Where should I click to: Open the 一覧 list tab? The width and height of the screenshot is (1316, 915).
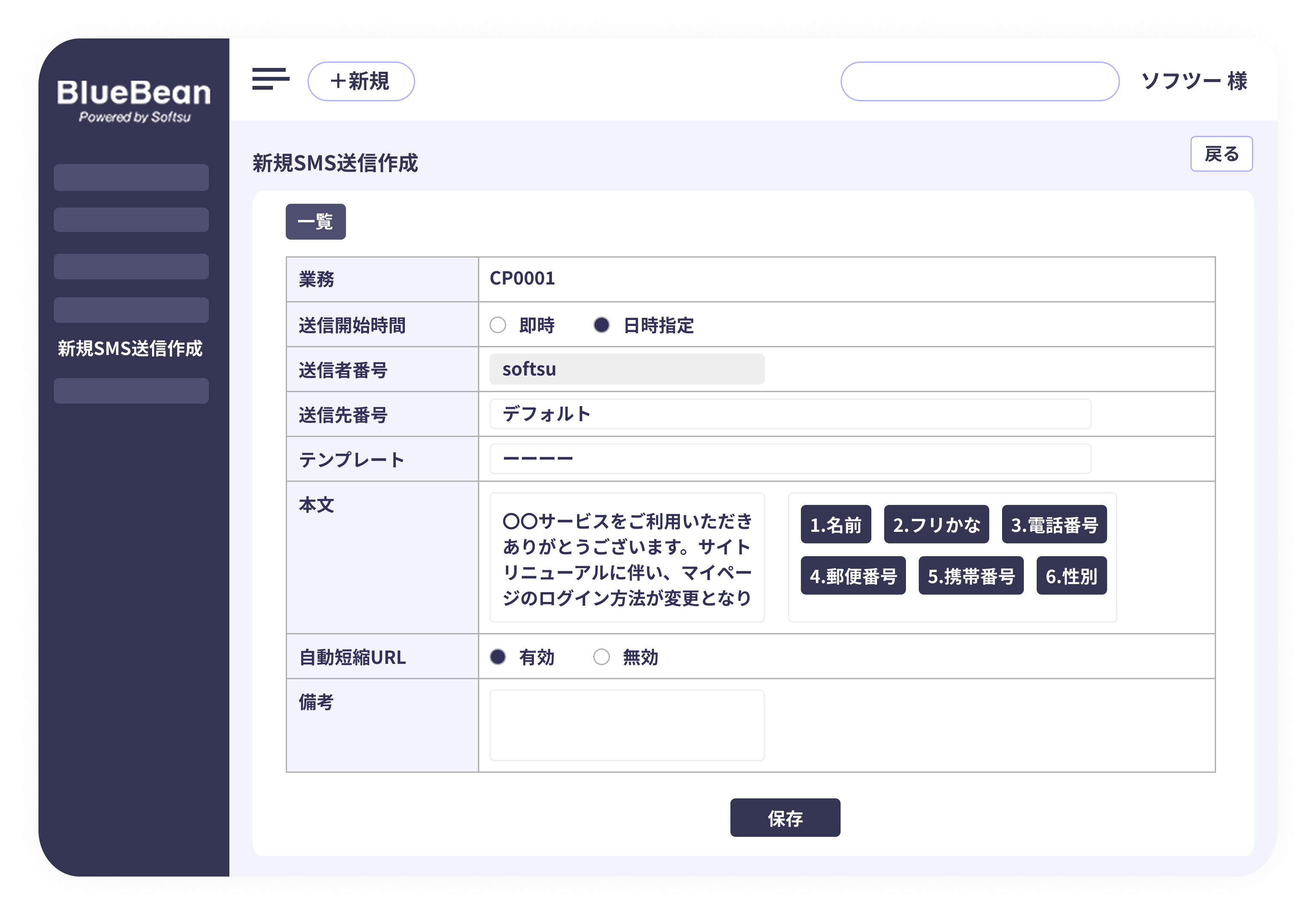315,221
